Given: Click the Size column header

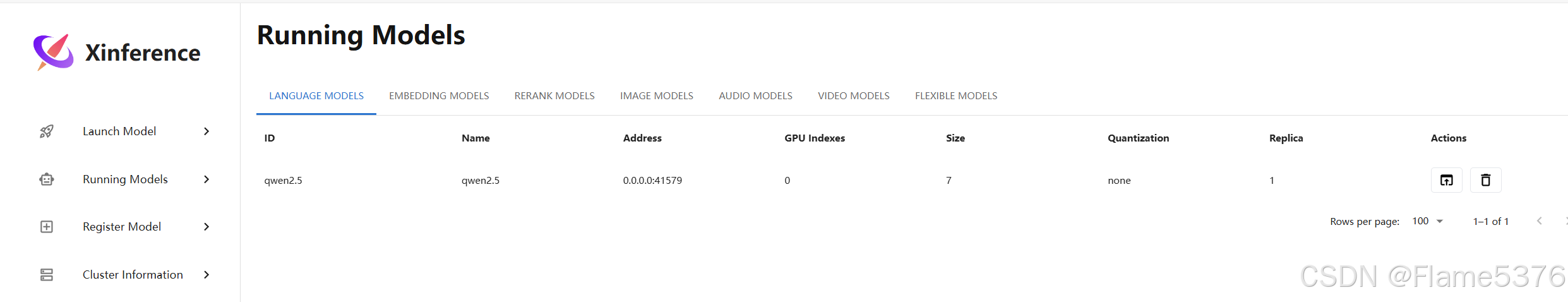Looking at the screenshot, I should (x=955, y=138).
